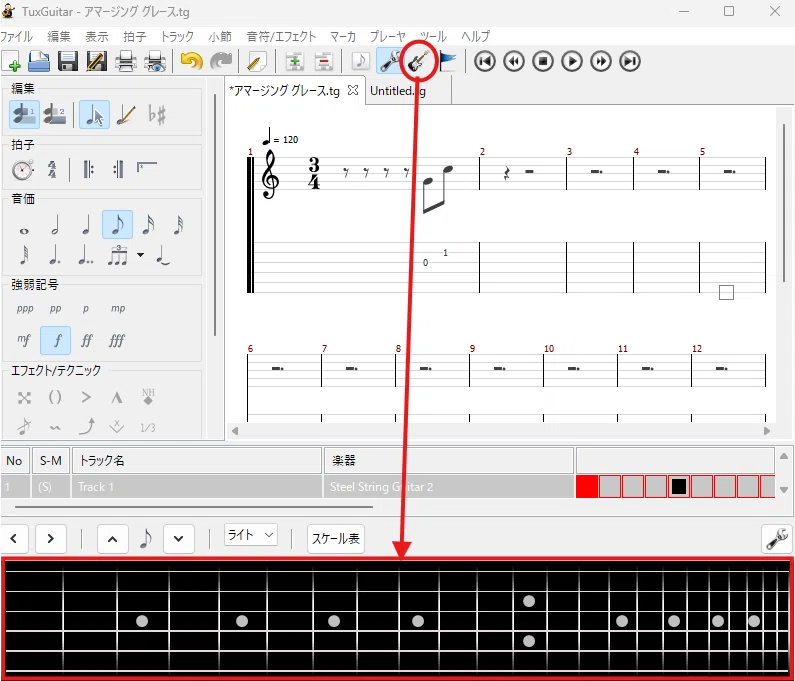Open time signature icon in 拍子
This screenshot has height=681, width=795.
point(52,169)
